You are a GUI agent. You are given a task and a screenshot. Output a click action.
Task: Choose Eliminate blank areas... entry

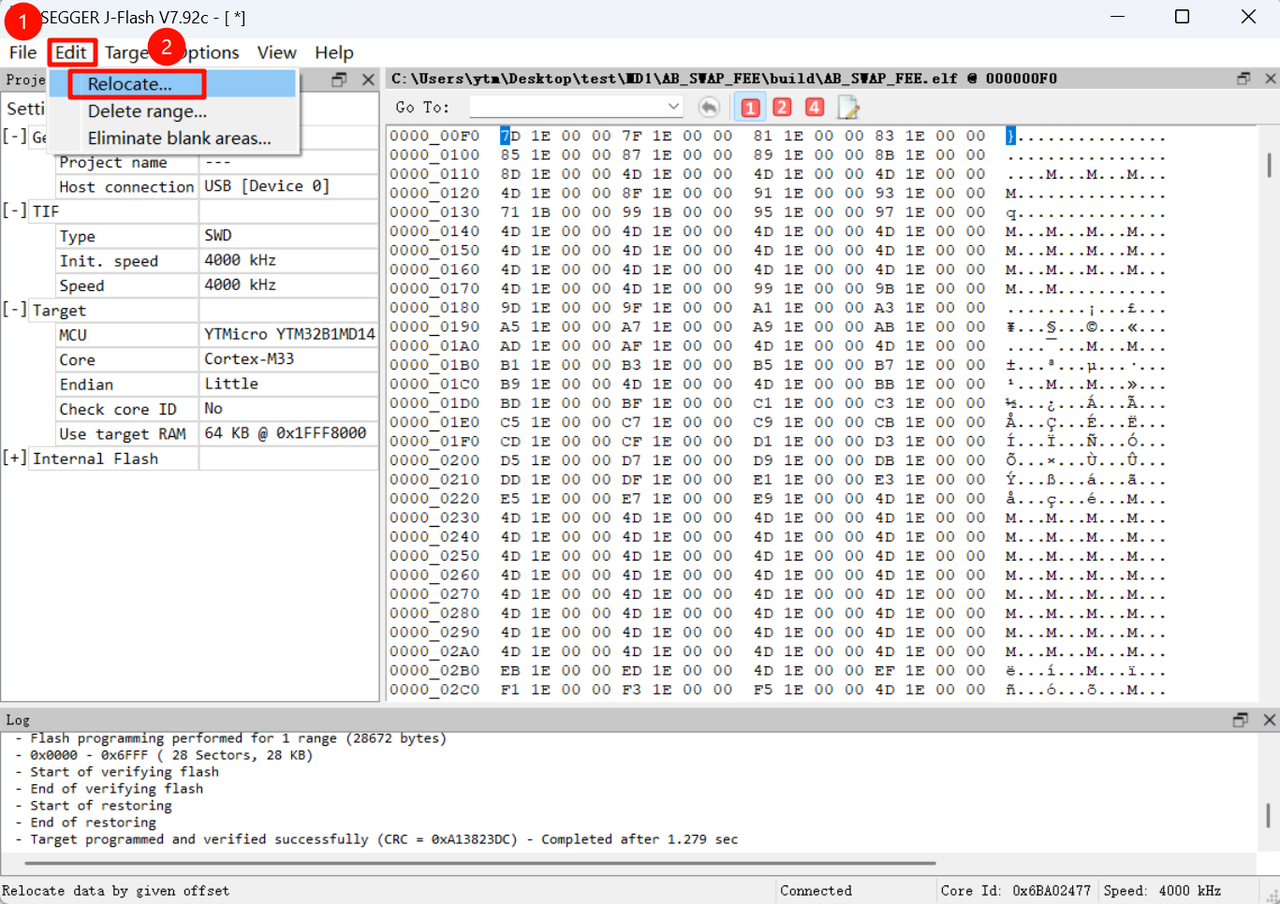pos(174,138)
